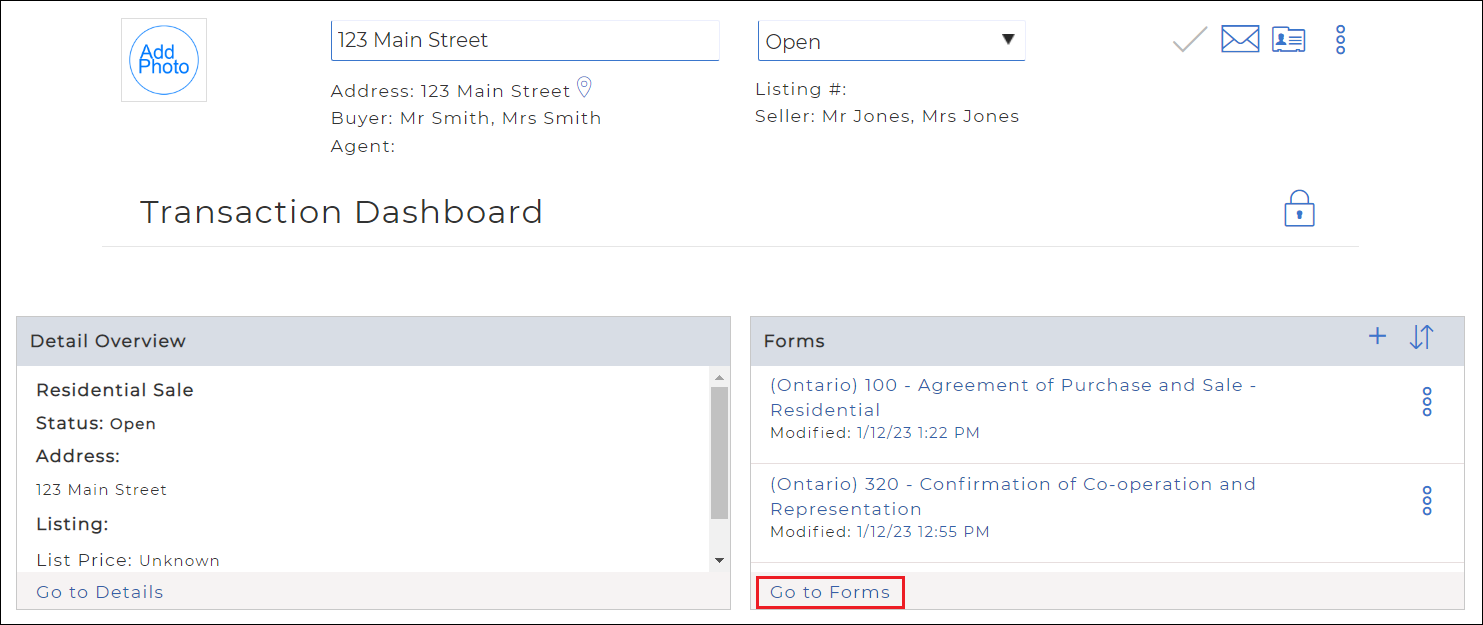The width and height of the screenshot is (1483, 625).
Task: Click the Forms sort arrows icon
Action: click(x=1421, y=338)
